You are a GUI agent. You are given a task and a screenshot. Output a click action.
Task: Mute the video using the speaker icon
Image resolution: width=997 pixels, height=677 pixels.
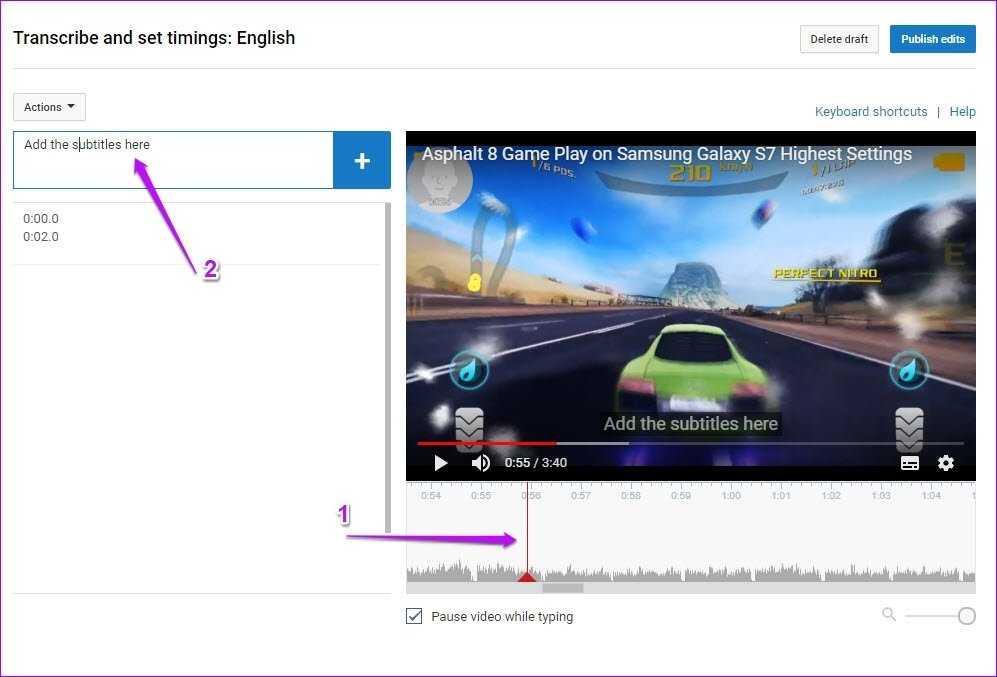(481, 463)
